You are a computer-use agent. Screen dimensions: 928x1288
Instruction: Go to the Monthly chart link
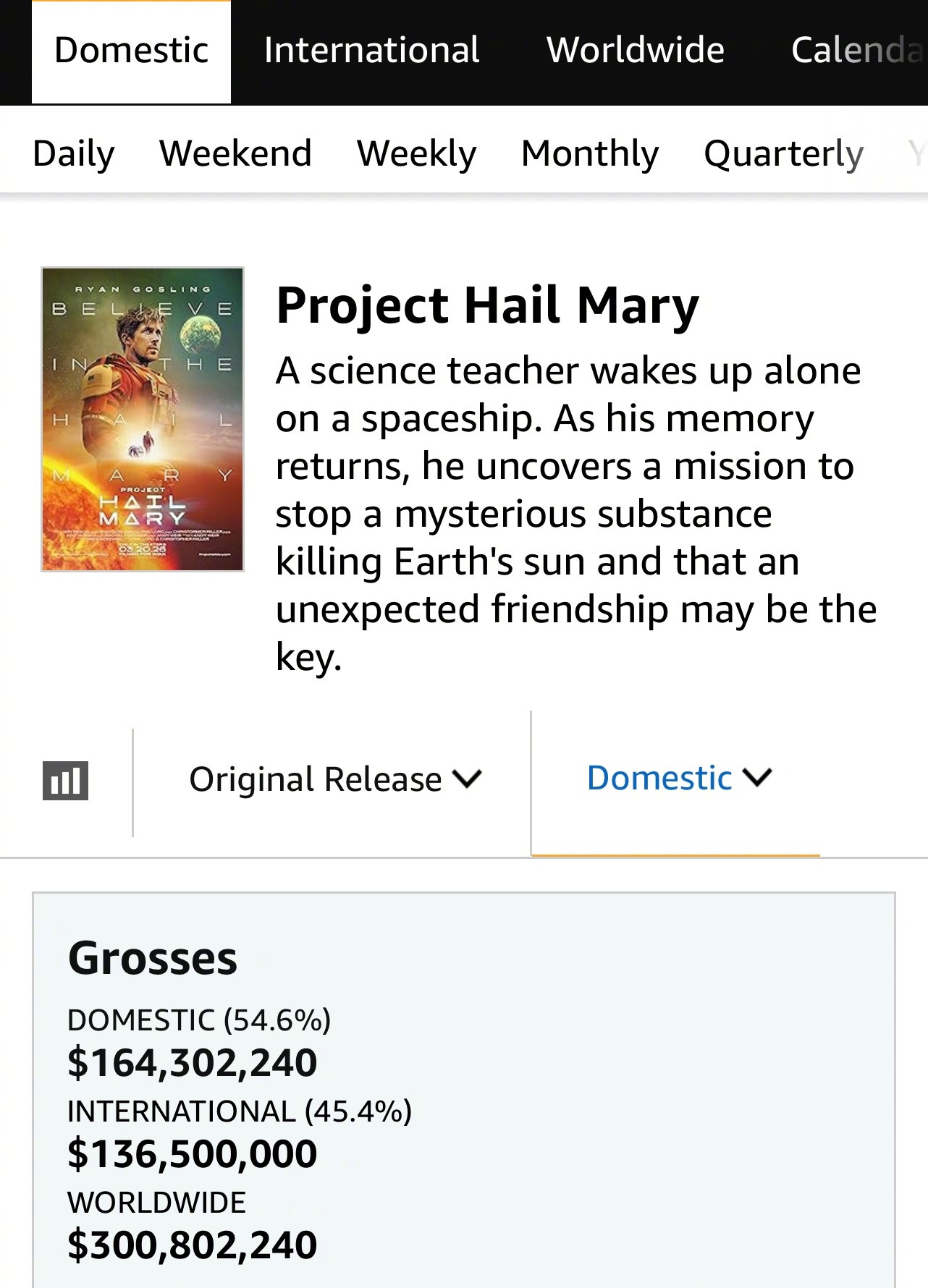[590, 153]
